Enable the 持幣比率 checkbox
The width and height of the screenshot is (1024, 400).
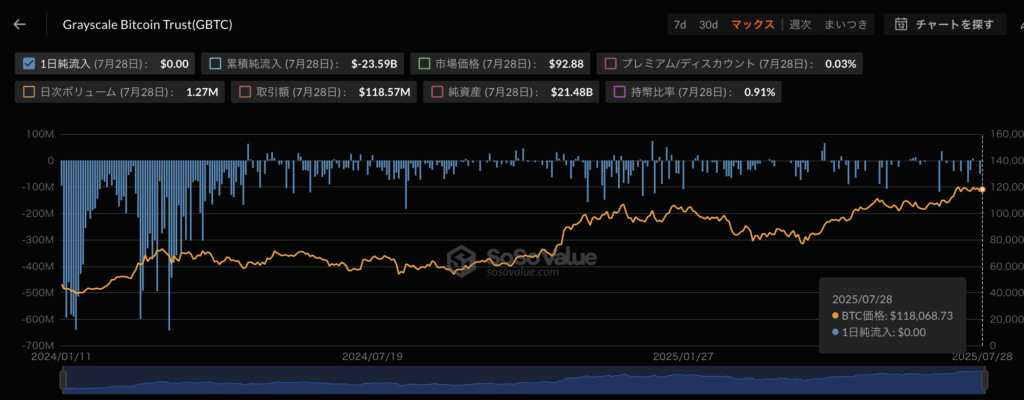[x=619, y=92]
